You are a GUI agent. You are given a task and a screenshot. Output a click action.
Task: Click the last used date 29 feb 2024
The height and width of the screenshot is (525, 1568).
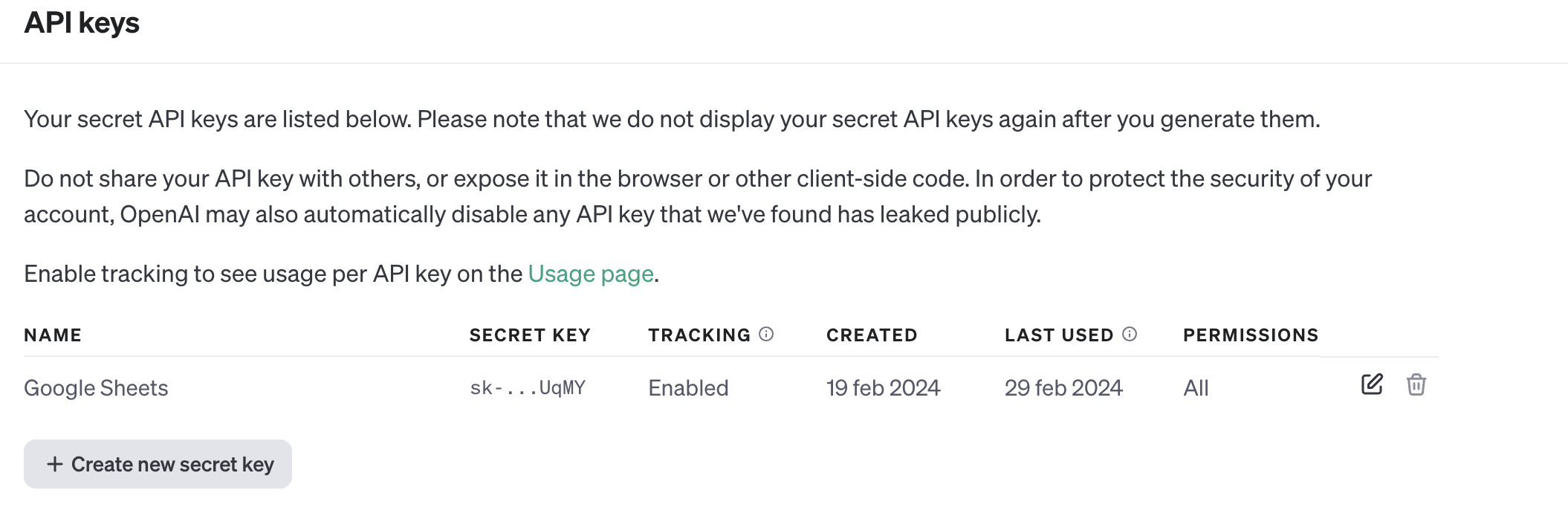[x=1063, y=388]
